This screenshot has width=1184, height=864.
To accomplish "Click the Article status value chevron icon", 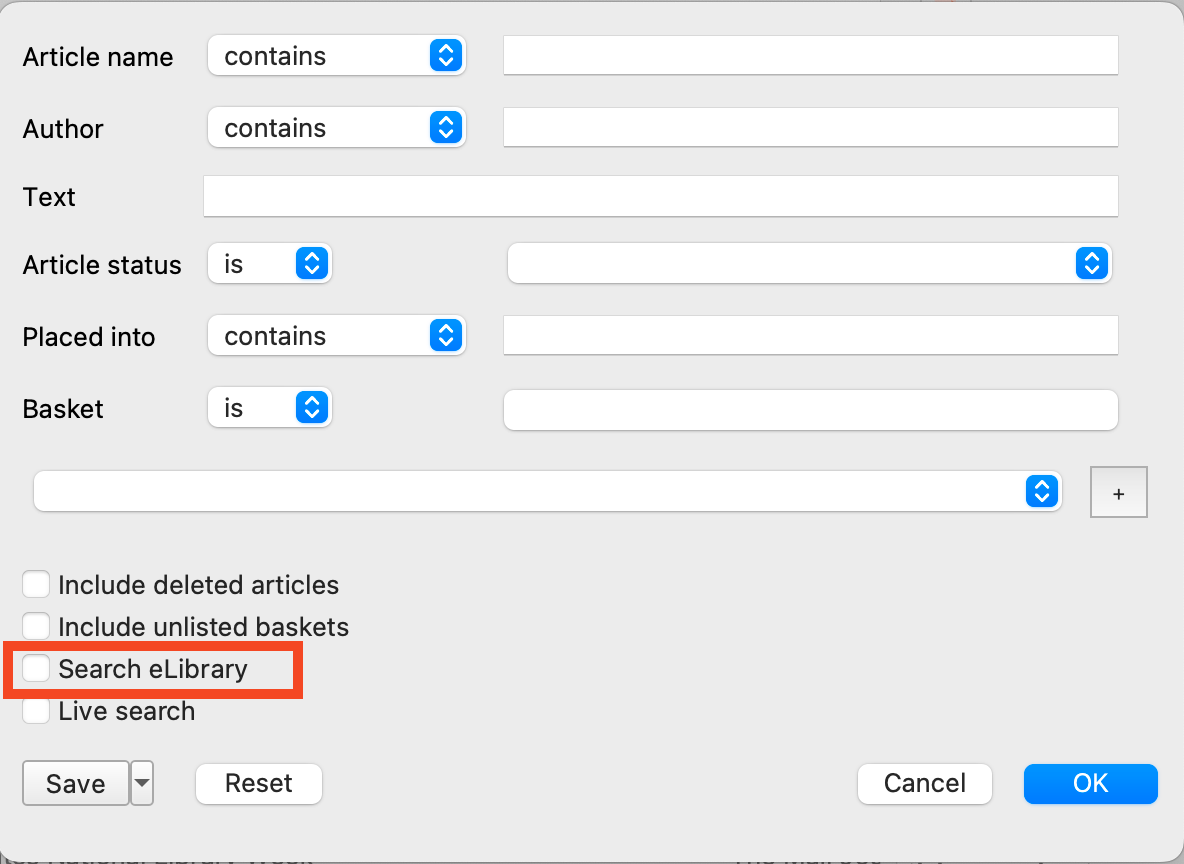I will 1092,263.
